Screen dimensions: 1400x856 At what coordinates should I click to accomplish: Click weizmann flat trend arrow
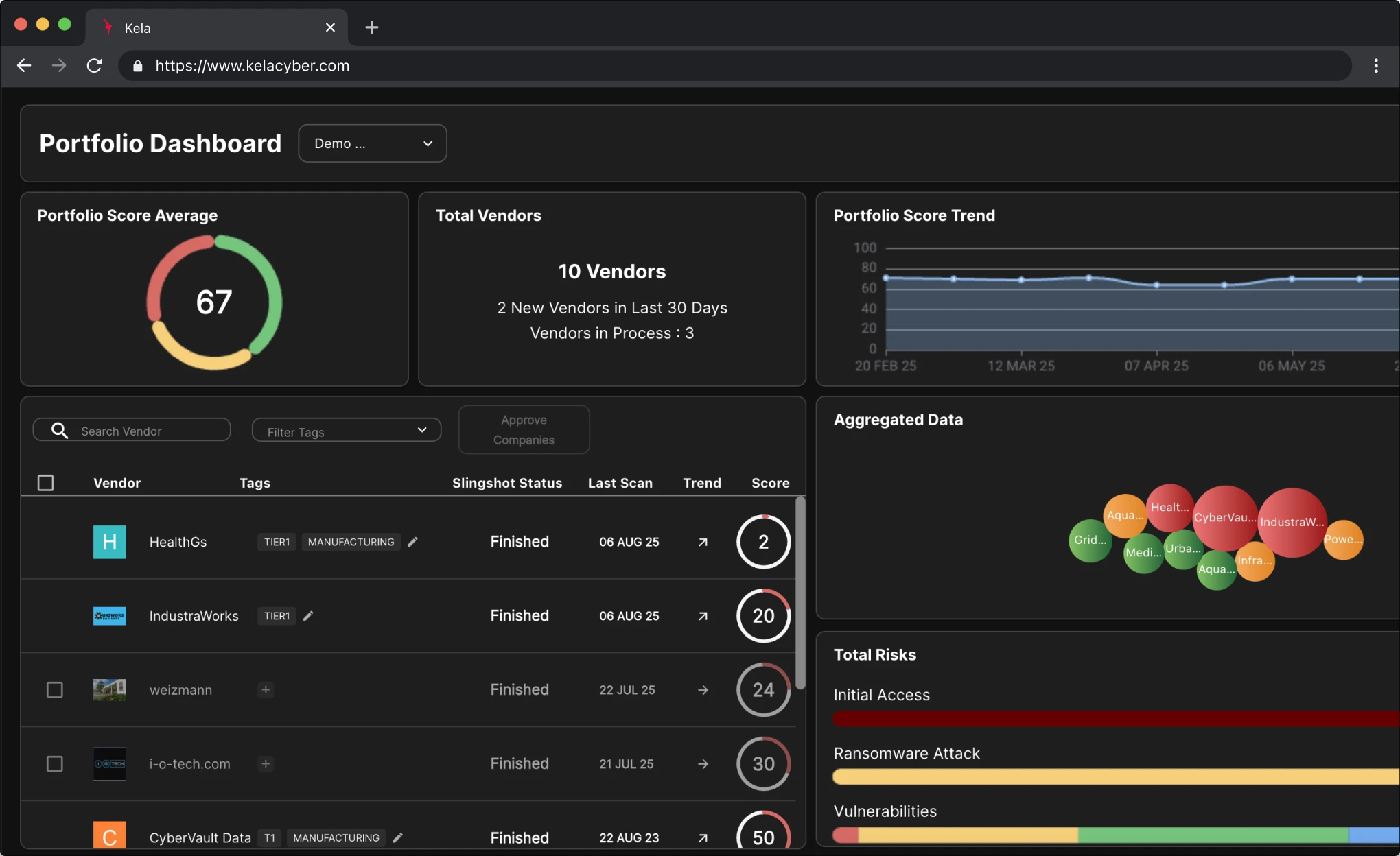[703, 690]
